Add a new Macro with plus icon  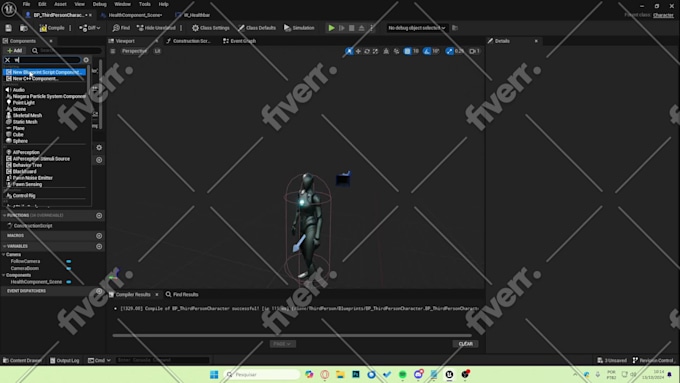point(99,236)
